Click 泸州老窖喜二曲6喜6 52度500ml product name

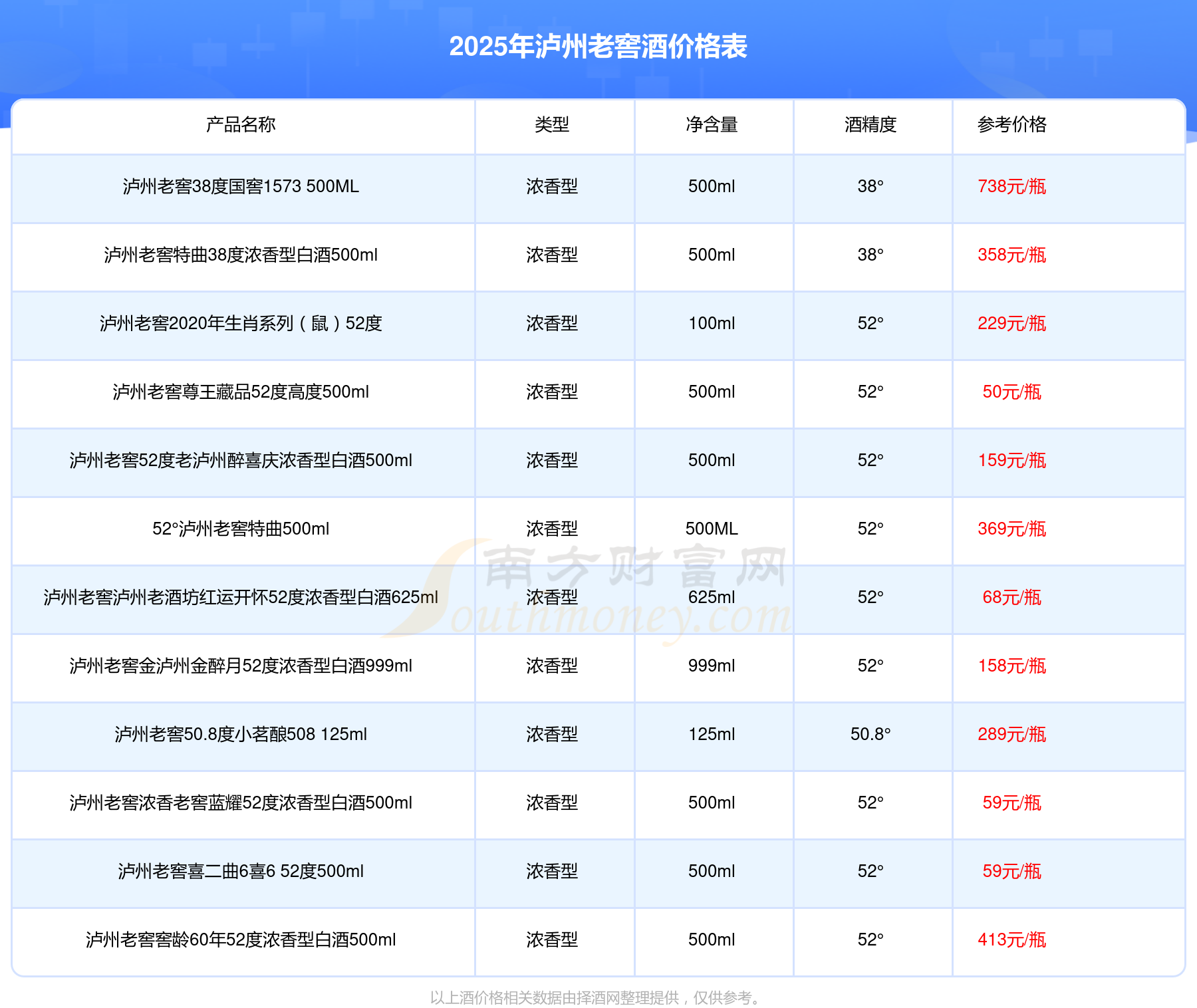coord(241,871)
